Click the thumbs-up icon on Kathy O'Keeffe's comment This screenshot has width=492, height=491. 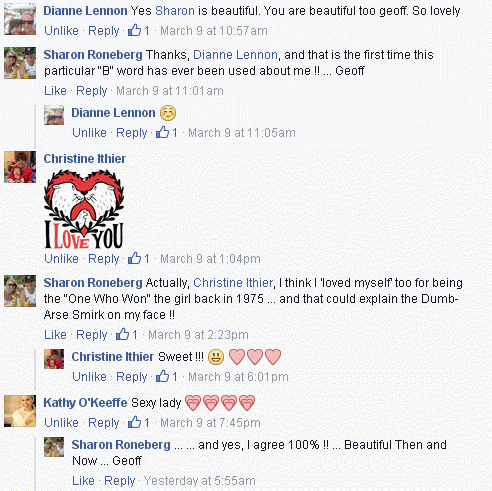pos(135,422)
